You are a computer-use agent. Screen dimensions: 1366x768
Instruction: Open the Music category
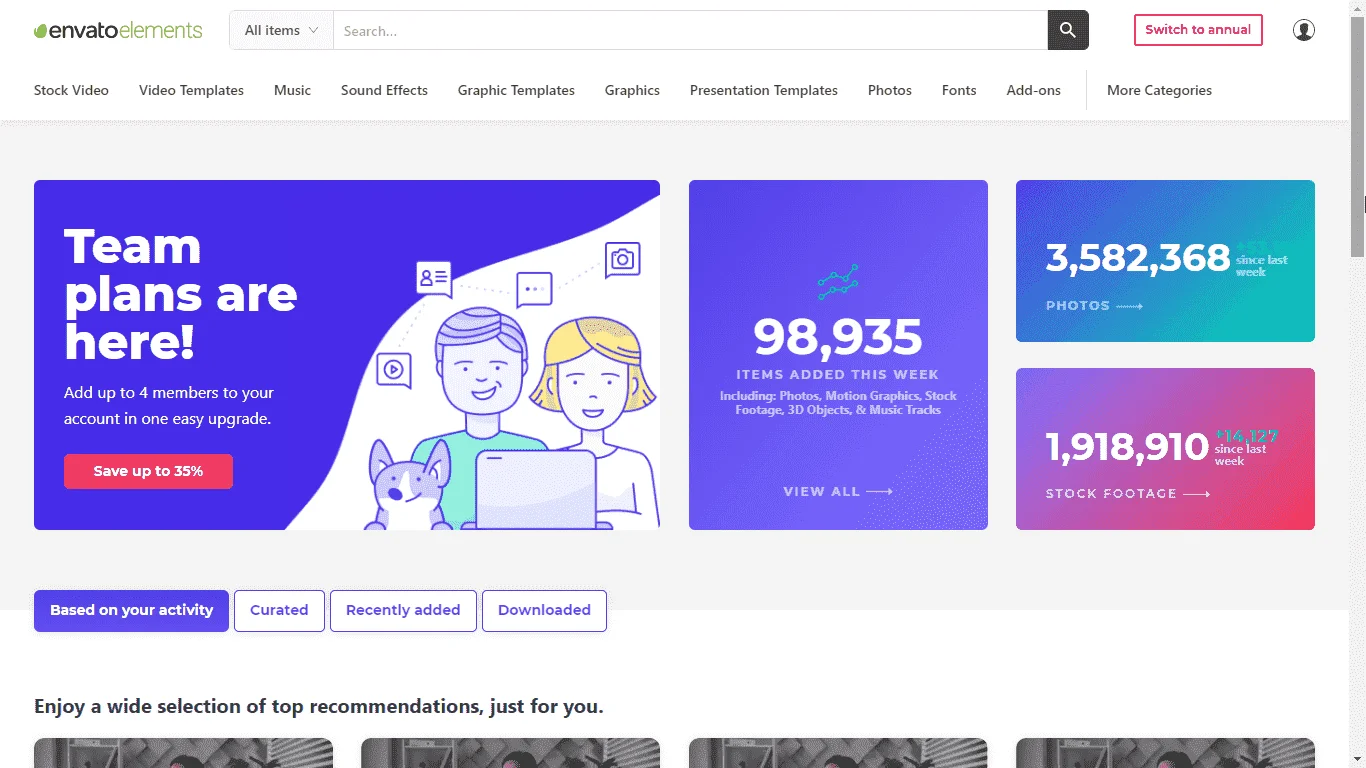[x=292, y=90]
